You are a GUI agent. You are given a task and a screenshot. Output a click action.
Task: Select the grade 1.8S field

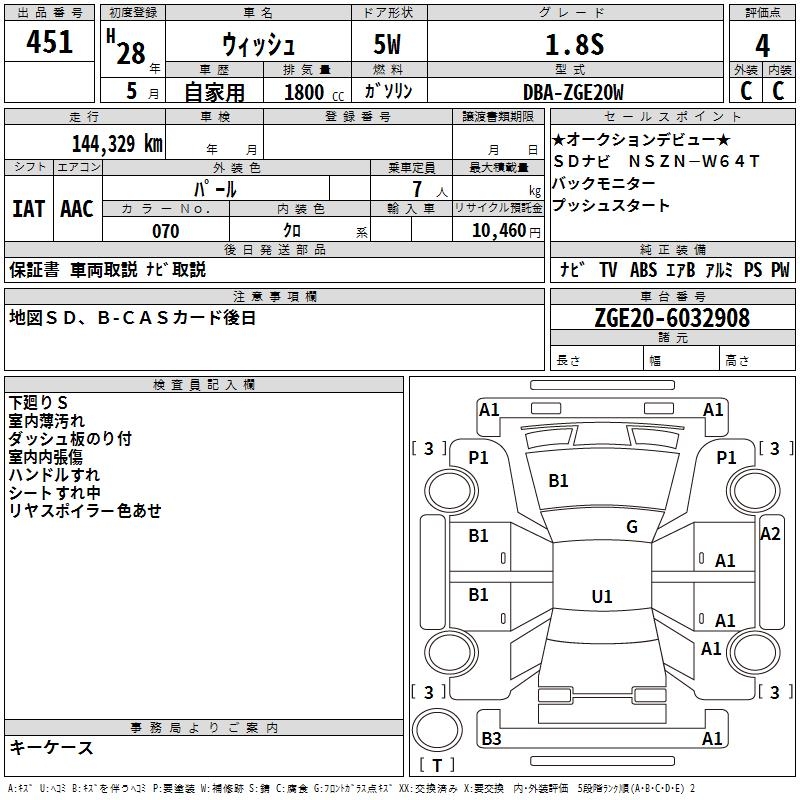pyautogui.click(x=573, y=44)
